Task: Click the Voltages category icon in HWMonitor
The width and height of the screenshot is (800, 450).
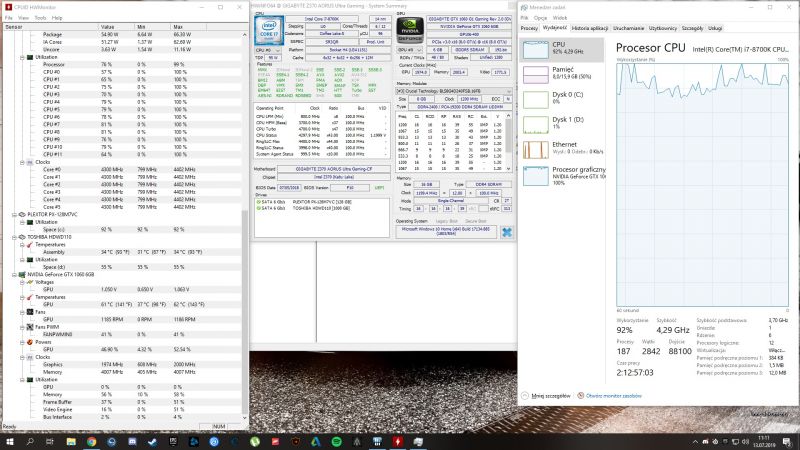Action: tap(30, 282)
